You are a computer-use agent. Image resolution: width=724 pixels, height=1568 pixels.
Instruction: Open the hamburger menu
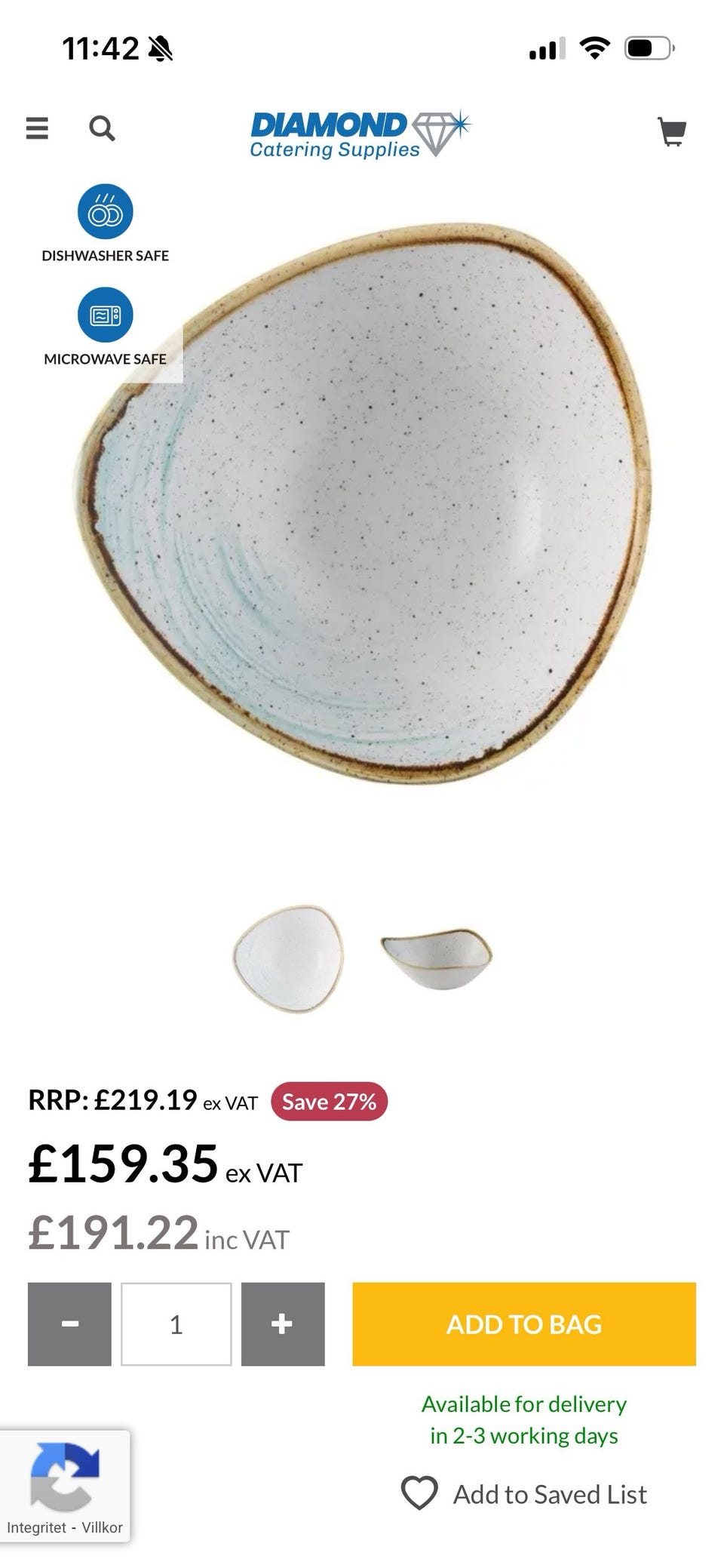point(37,128)
